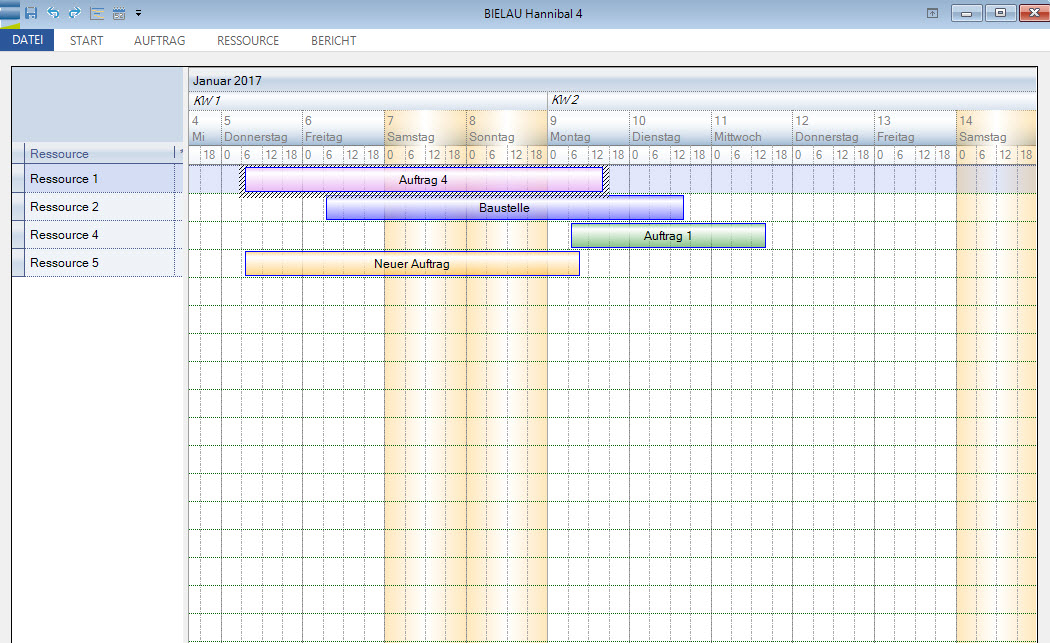Click the KW 2 calendar week header
Screen dimensions: 1050x643
coord(566,100)
